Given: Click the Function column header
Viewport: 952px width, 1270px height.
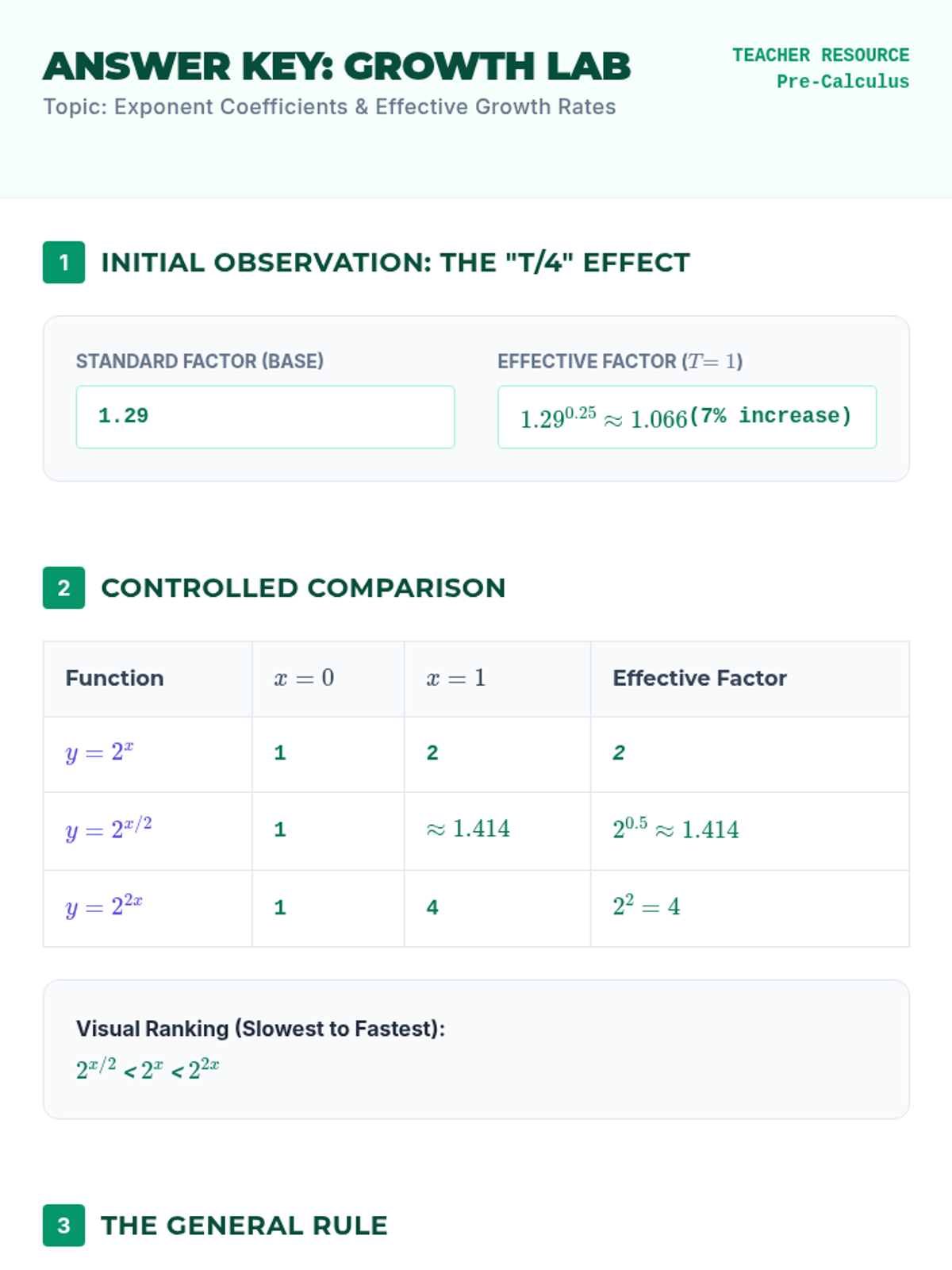Looking at the screenshot, I should (115, 678).
